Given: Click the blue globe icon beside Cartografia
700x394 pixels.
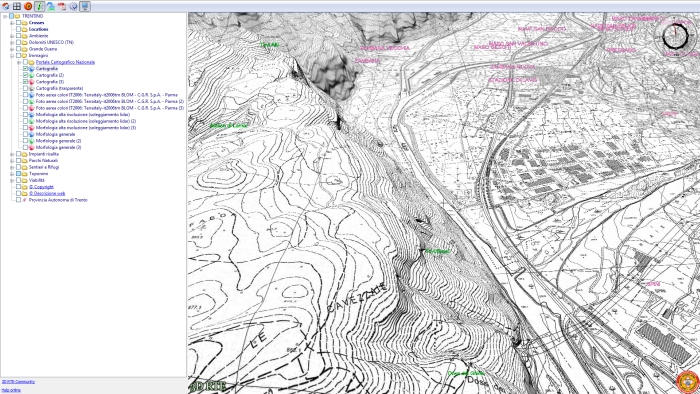Looking at the screenshot, I should (32, 69).
